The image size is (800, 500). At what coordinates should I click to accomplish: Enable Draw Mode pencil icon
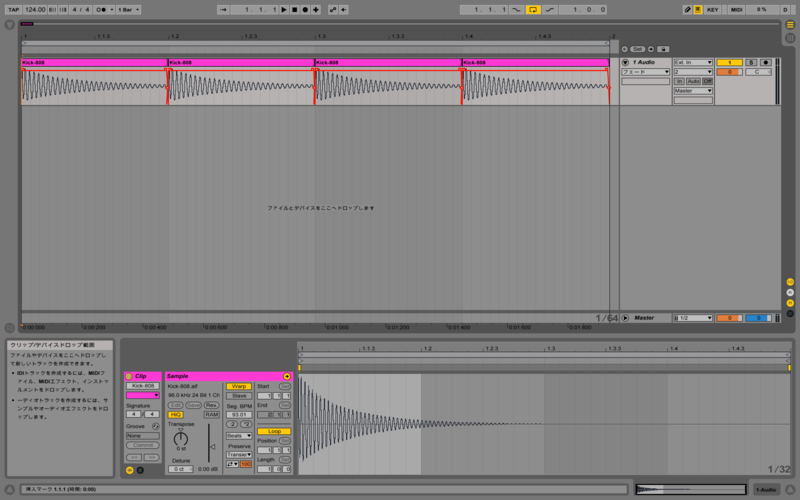(x=687, y=10)
